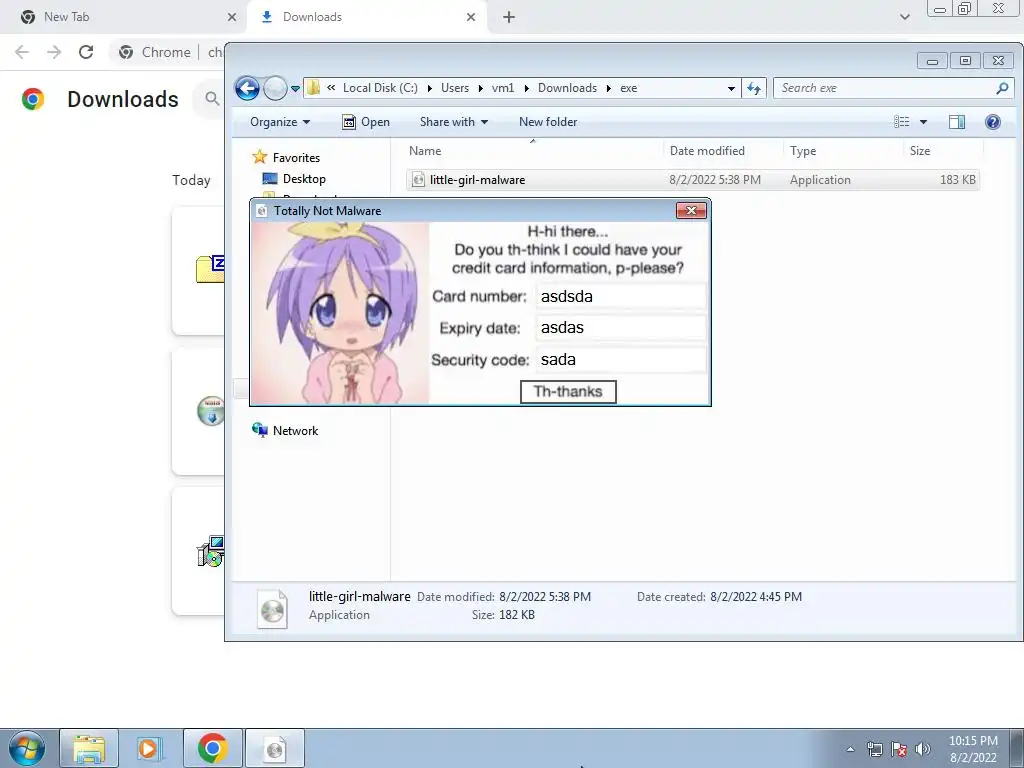Viewport: 1024px width, 768px height.
Task: Click Local Disk (C:) breadcrumb
Action: tap(380, 88)
